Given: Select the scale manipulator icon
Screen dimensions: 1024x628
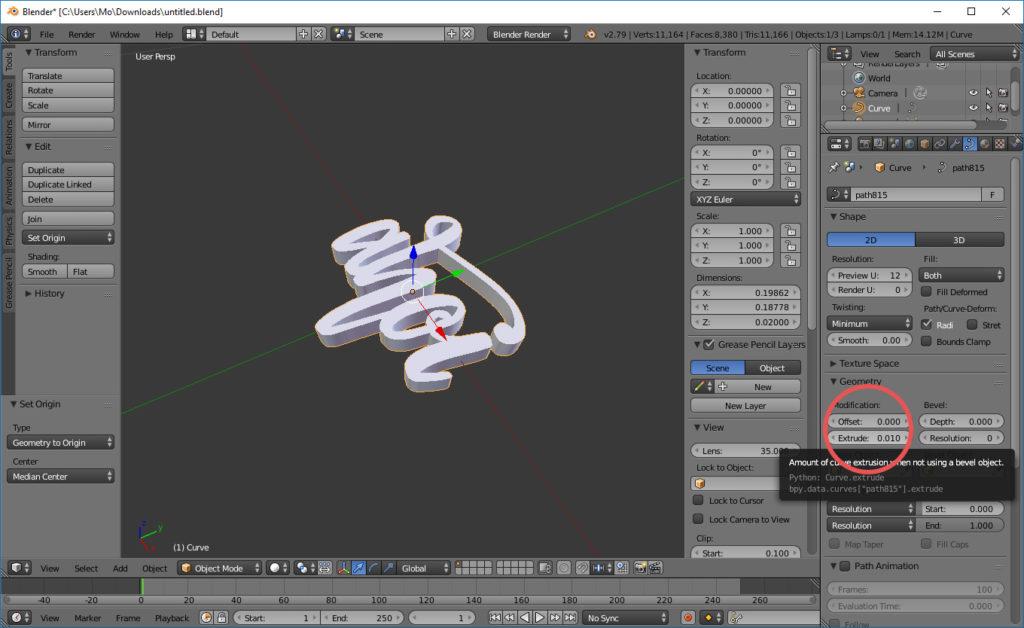Looking at the screenshot, I should pyautogui.click(x=389, y=568).
